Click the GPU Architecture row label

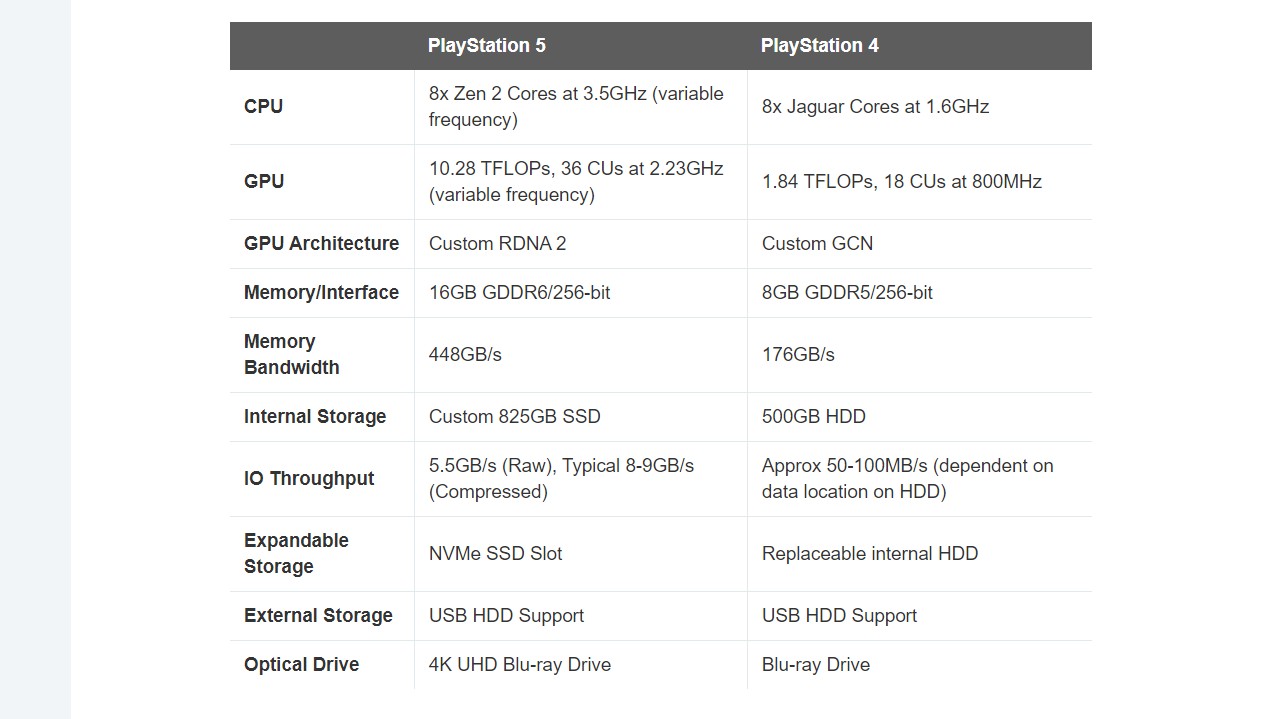point(321,243)
